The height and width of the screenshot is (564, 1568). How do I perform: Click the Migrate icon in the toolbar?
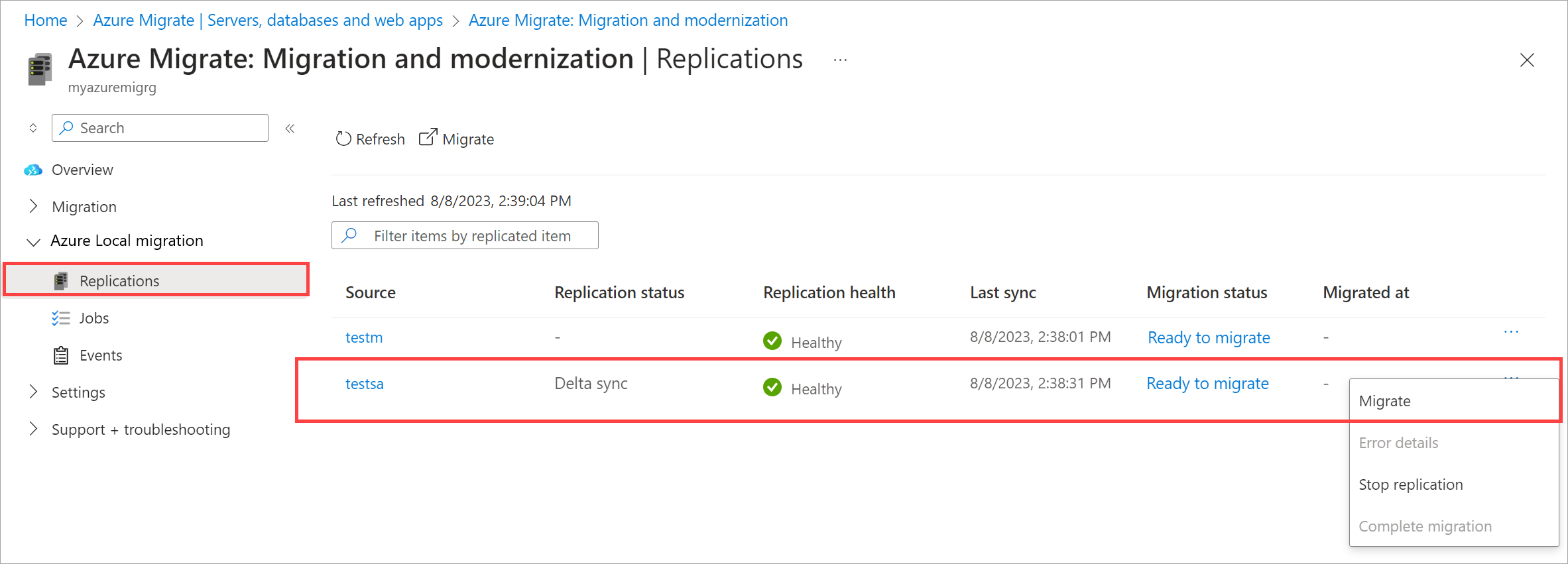pyautogui.click(x=428, y=138)
